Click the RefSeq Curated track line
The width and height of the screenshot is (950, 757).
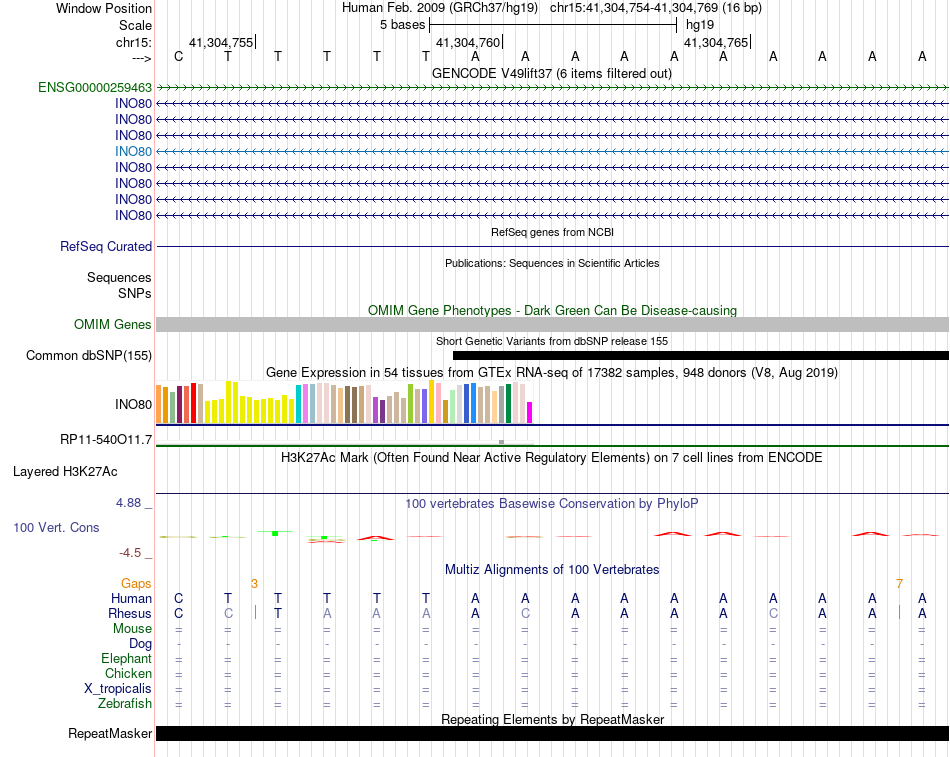[552, 247]
